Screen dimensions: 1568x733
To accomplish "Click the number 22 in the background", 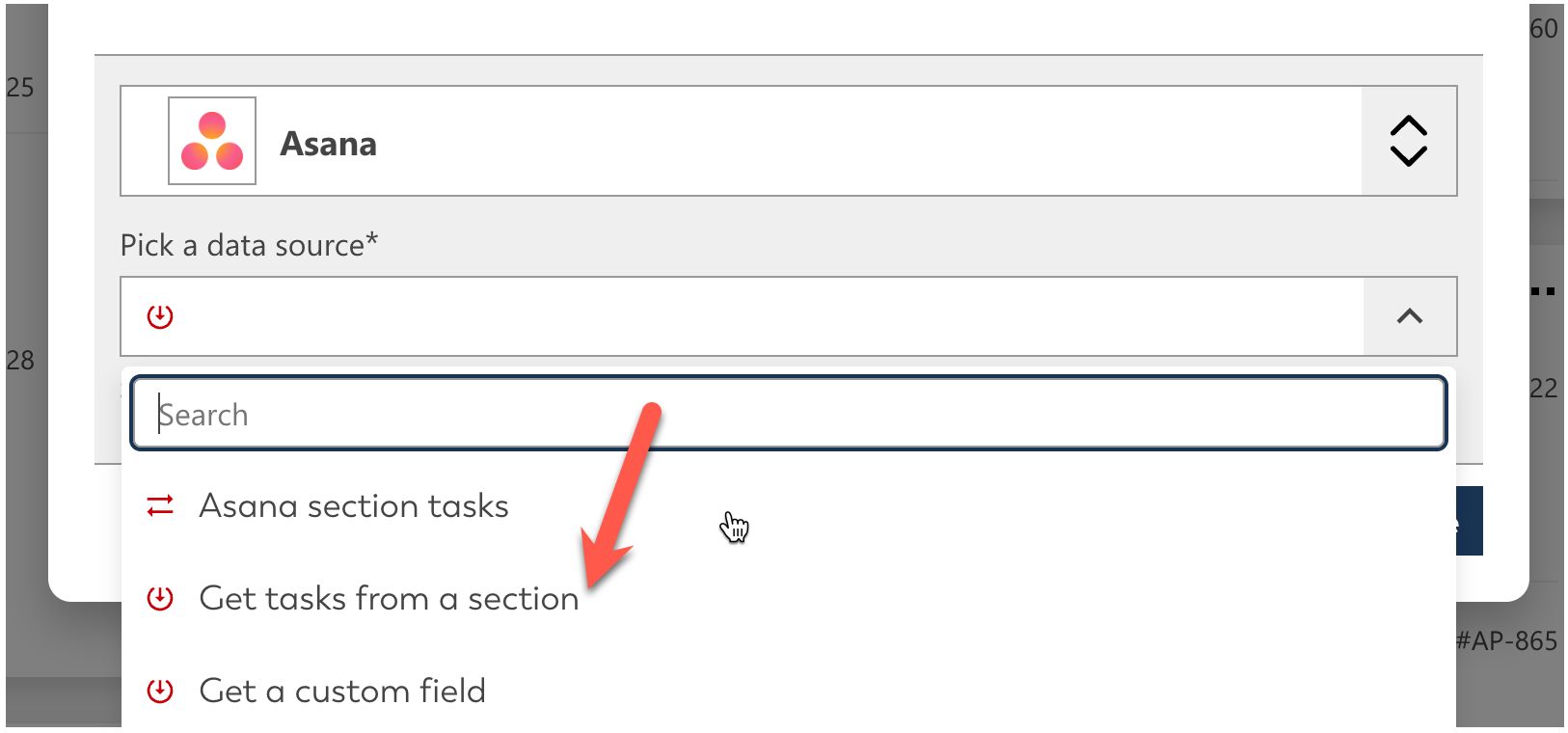I will tap(1543, 389).
